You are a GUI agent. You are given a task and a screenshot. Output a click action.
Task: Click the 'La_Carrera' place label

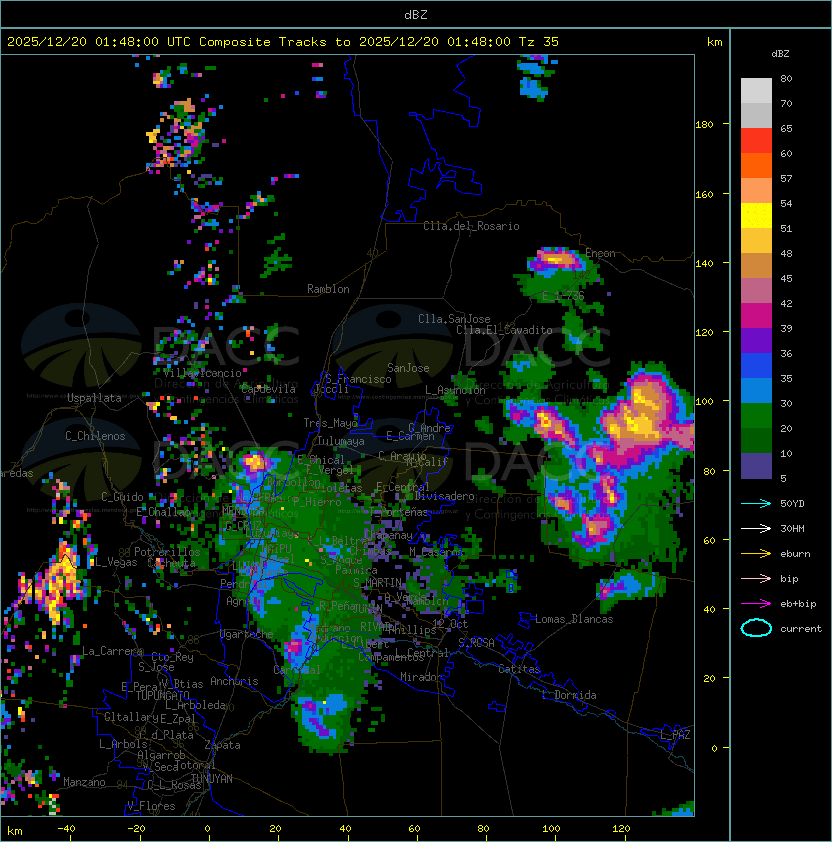coord(112,651)
